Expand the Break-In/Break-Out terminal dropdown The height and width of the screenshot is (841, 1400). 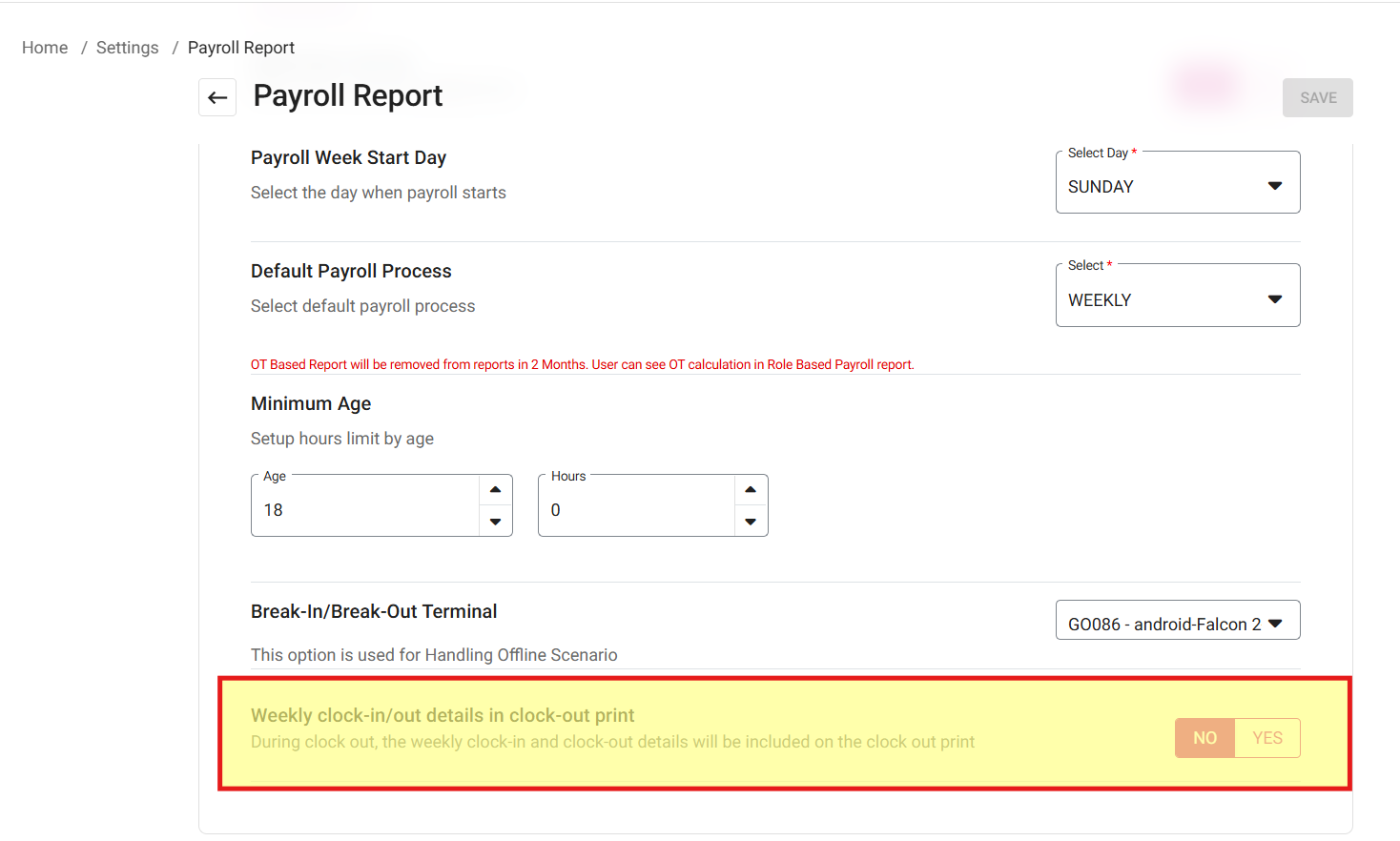click(x=1163, y=624)
